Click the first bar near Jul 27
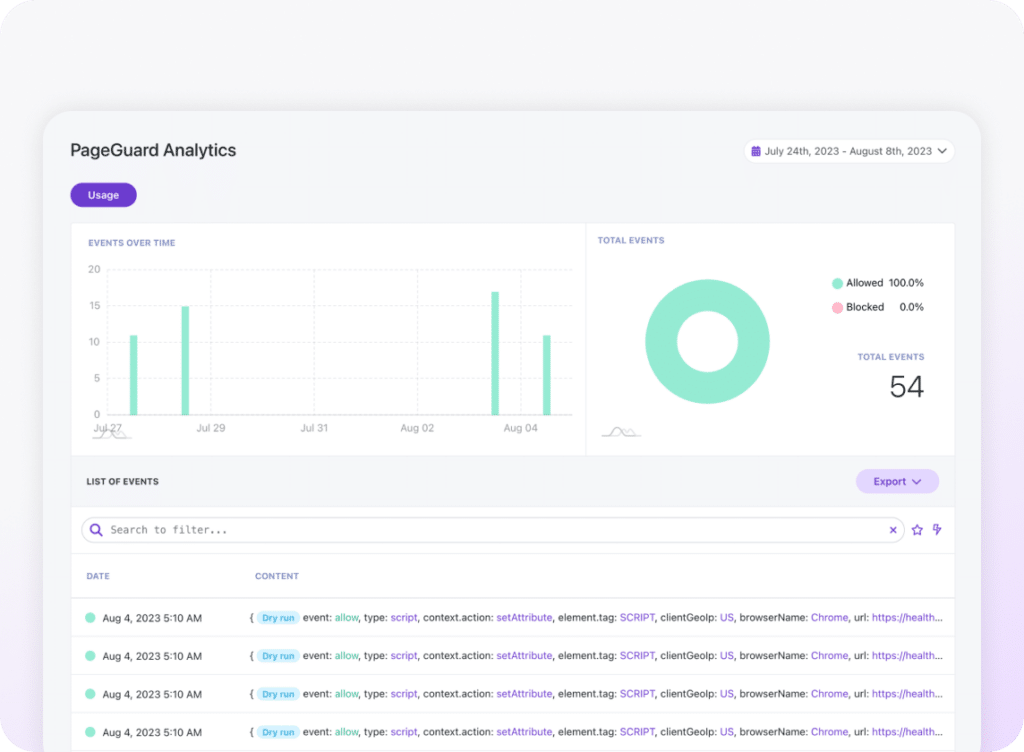This screenshot has height=752, width=1024. [133, 375]
